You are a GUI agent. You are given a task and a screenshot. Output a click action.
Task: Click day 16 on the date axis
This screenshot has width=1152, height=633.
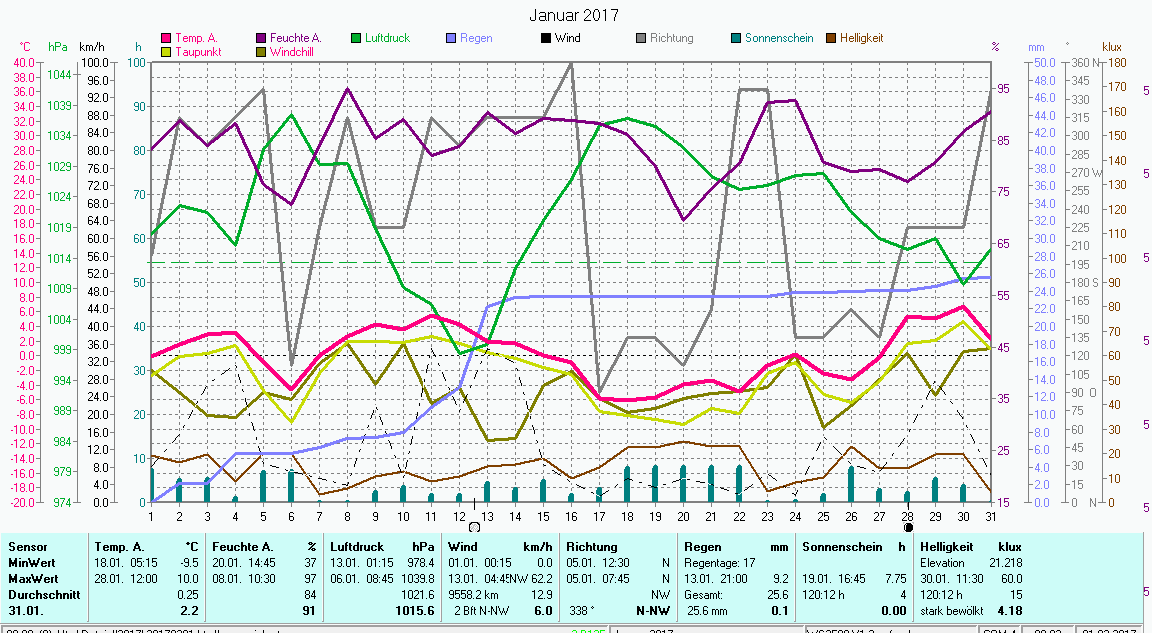(569, 515)
